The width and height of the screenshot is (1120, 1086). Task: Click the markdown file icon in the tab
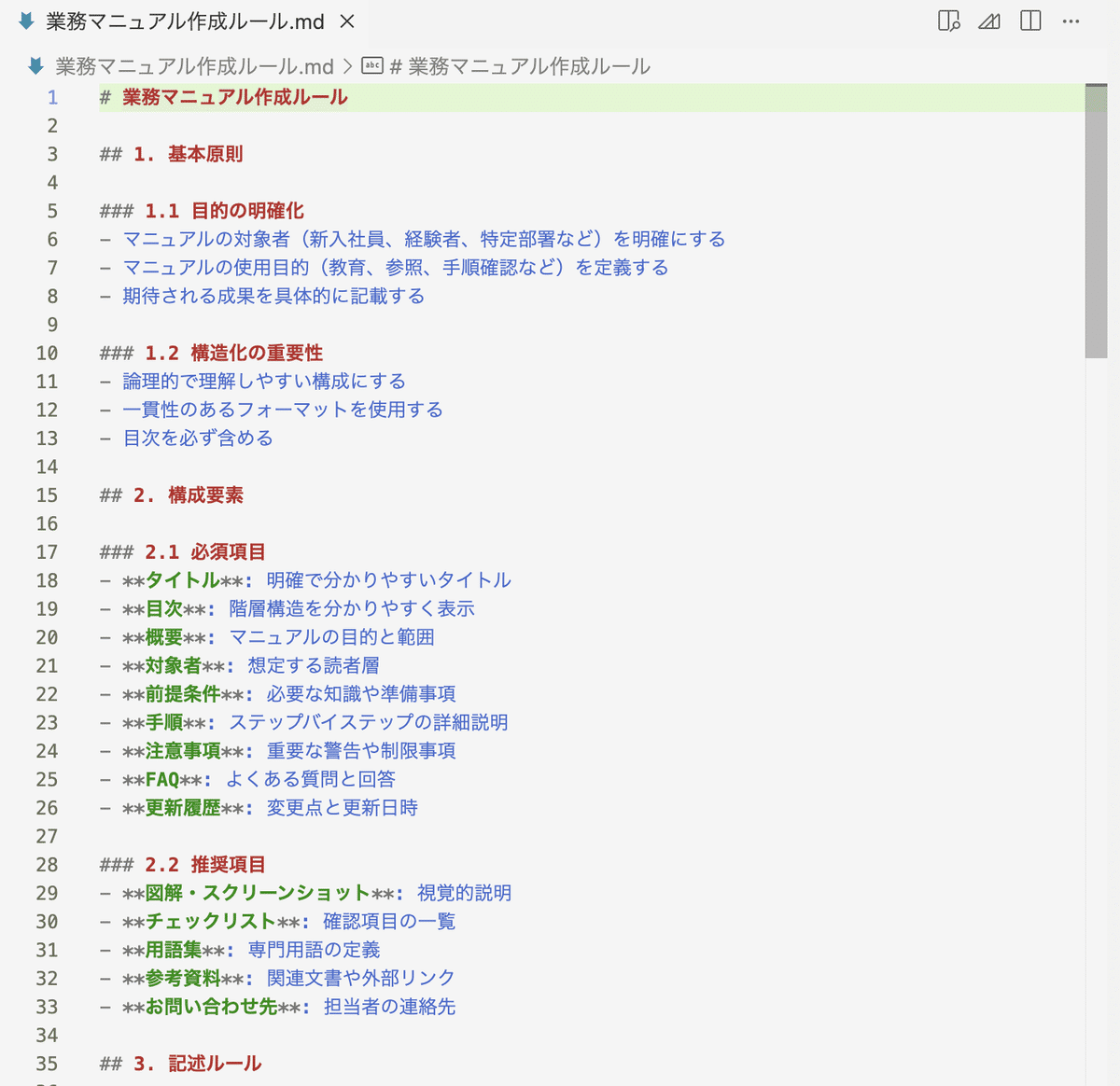pyautogui.click(x=26, y=21)
